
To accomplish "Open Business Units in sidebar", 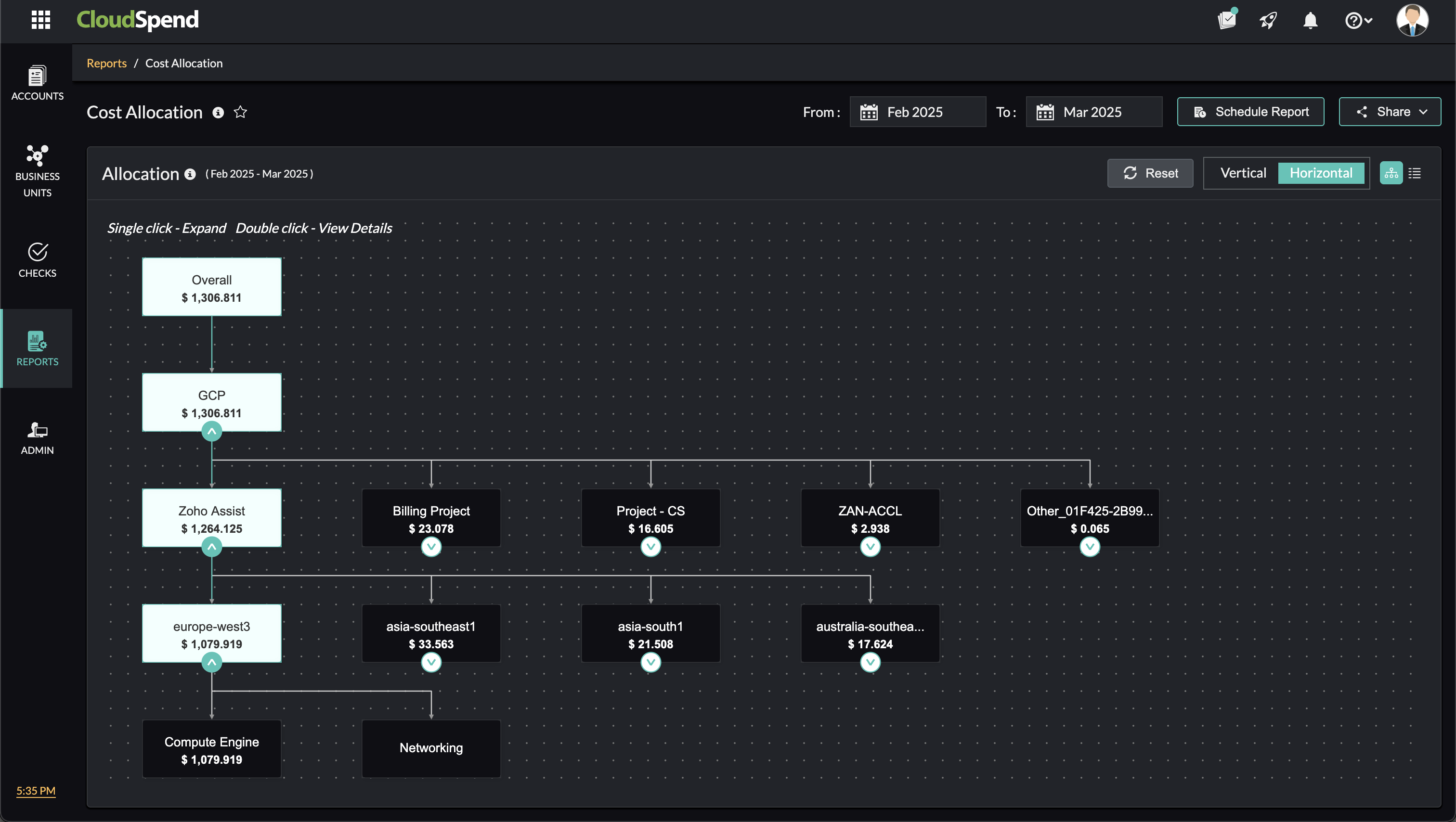I will 37,169.
